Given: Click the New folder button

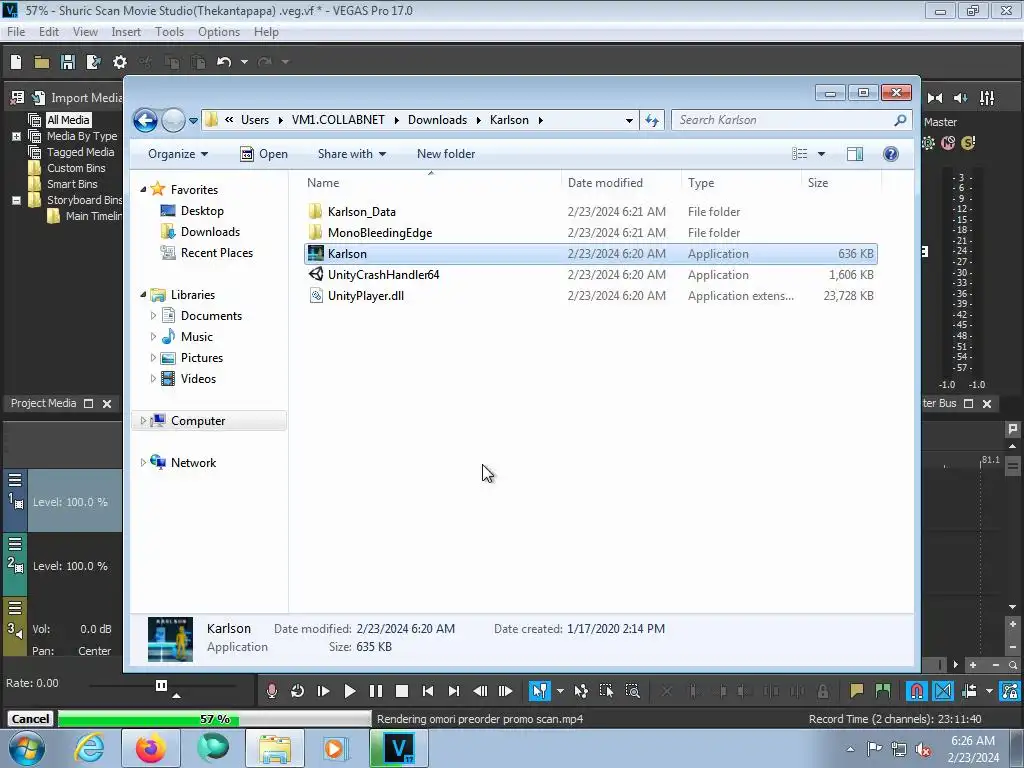Looking at the screenshot, I should [x=446, y=154].
